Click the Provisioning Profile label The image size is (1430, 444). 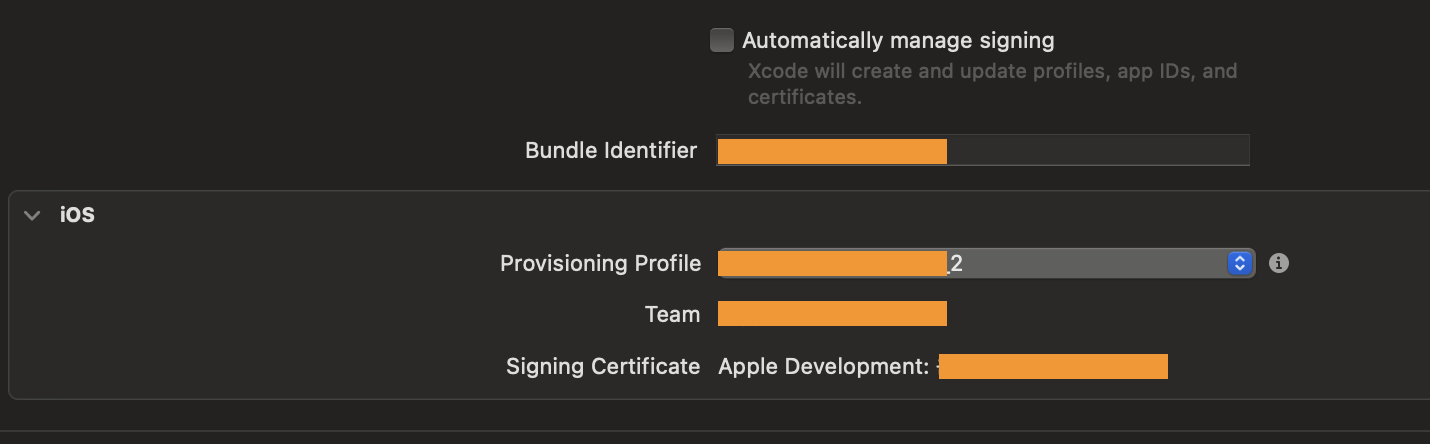coord(600,264)
